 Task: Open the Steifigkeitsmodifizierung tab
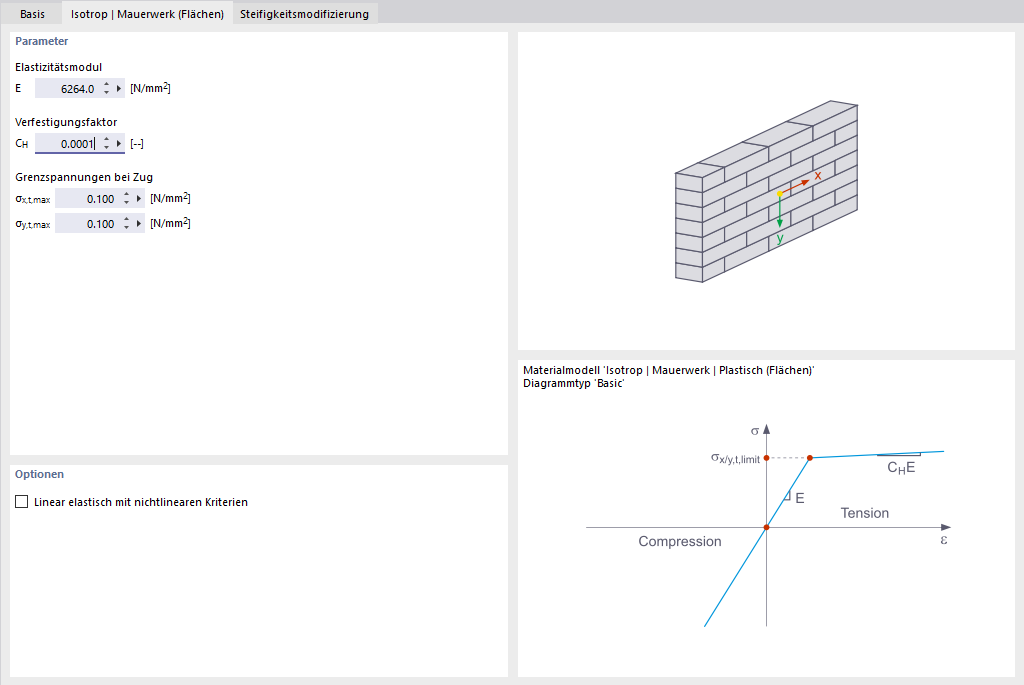point(304,14)
